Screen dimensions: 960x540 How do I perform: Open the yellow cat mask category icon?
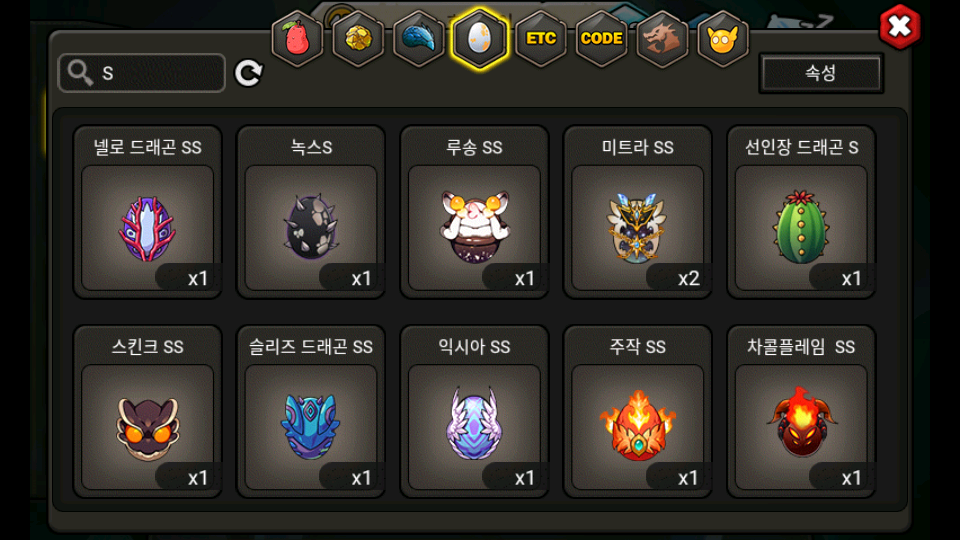[x=723, y=39]
